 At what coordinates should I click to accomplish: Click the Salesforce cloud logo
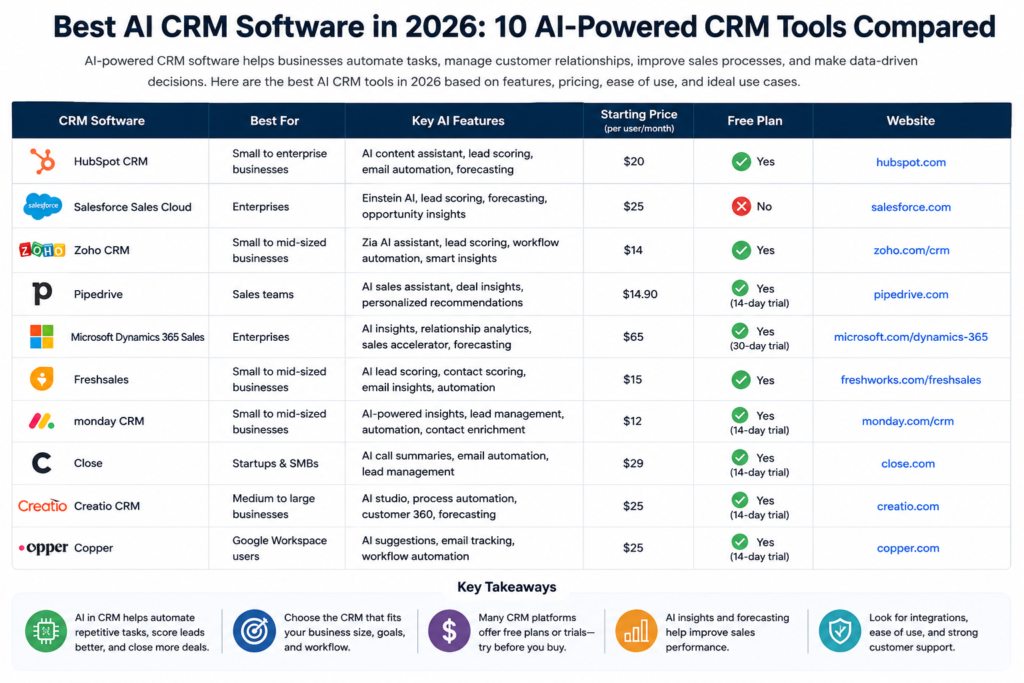[42, 206]
